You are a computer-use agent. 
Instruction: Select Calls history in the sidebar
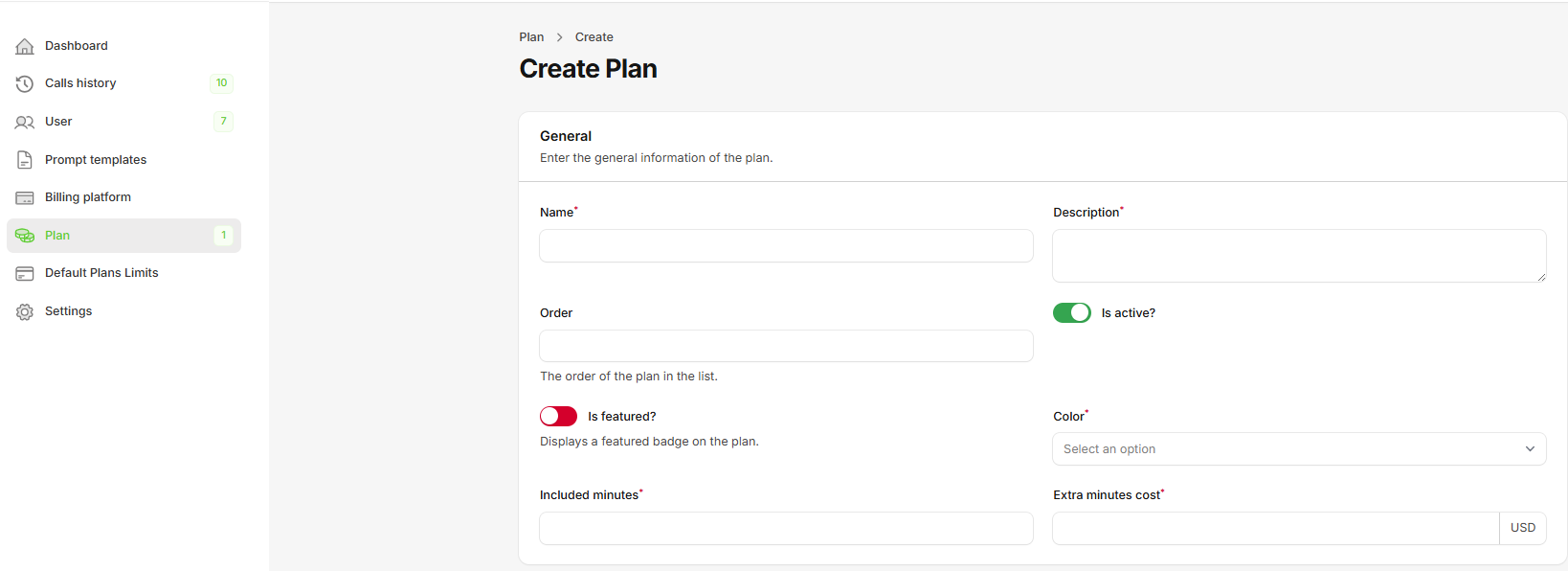pos(78,83)
